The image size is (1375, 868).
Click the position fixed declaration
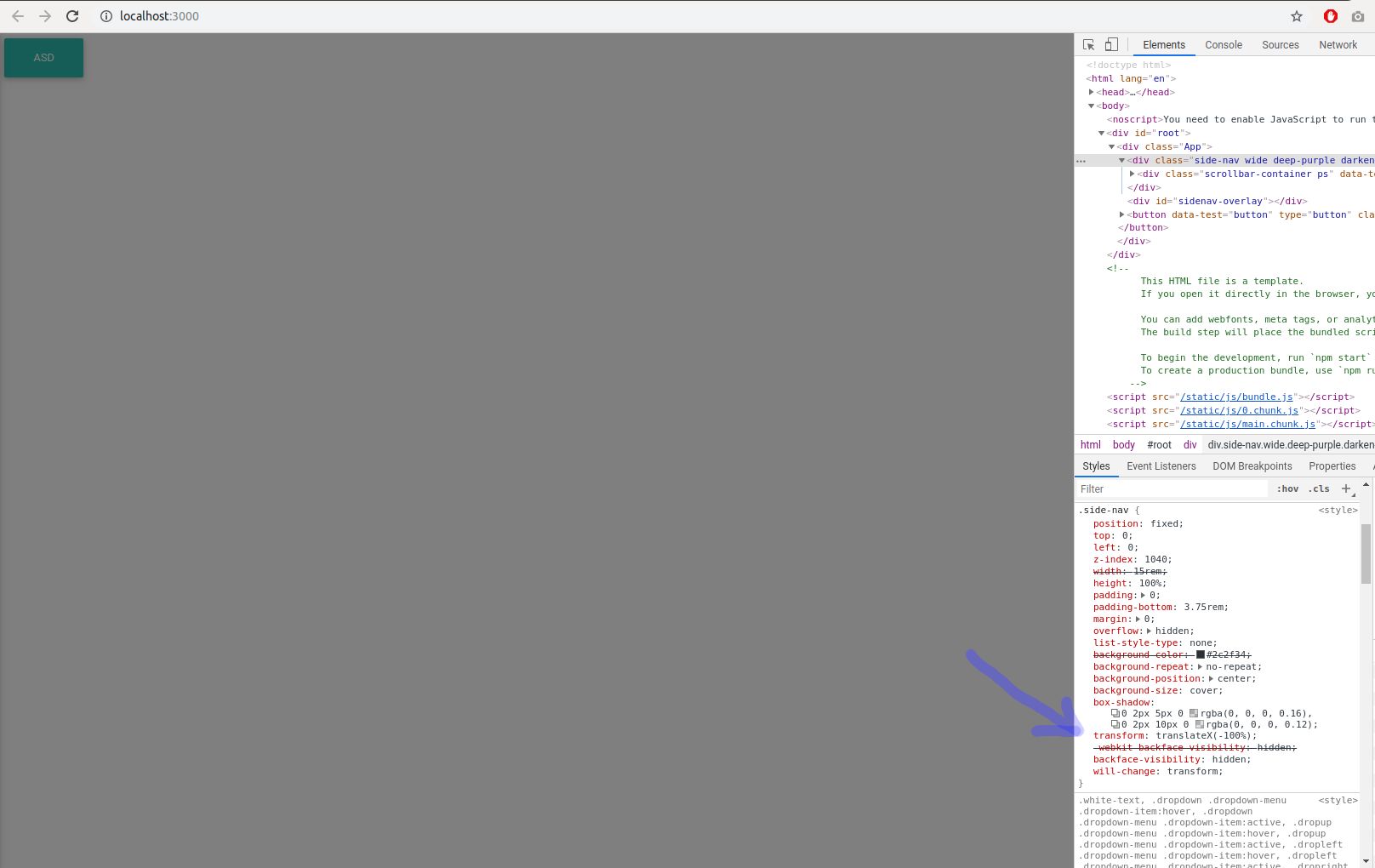[x=1138, y=523]
